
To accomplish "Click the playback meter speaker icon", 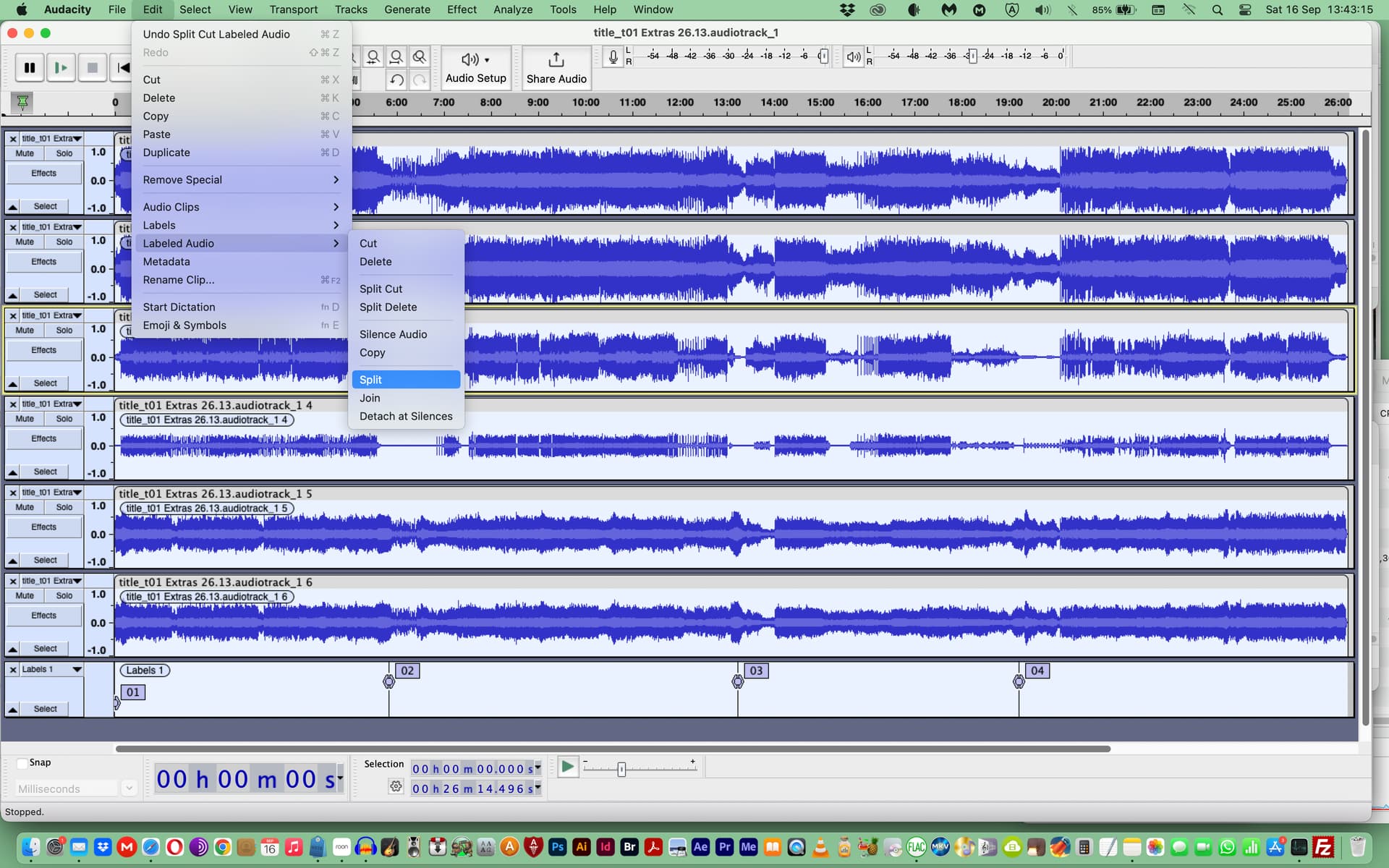I will click(x=854, y=56).
